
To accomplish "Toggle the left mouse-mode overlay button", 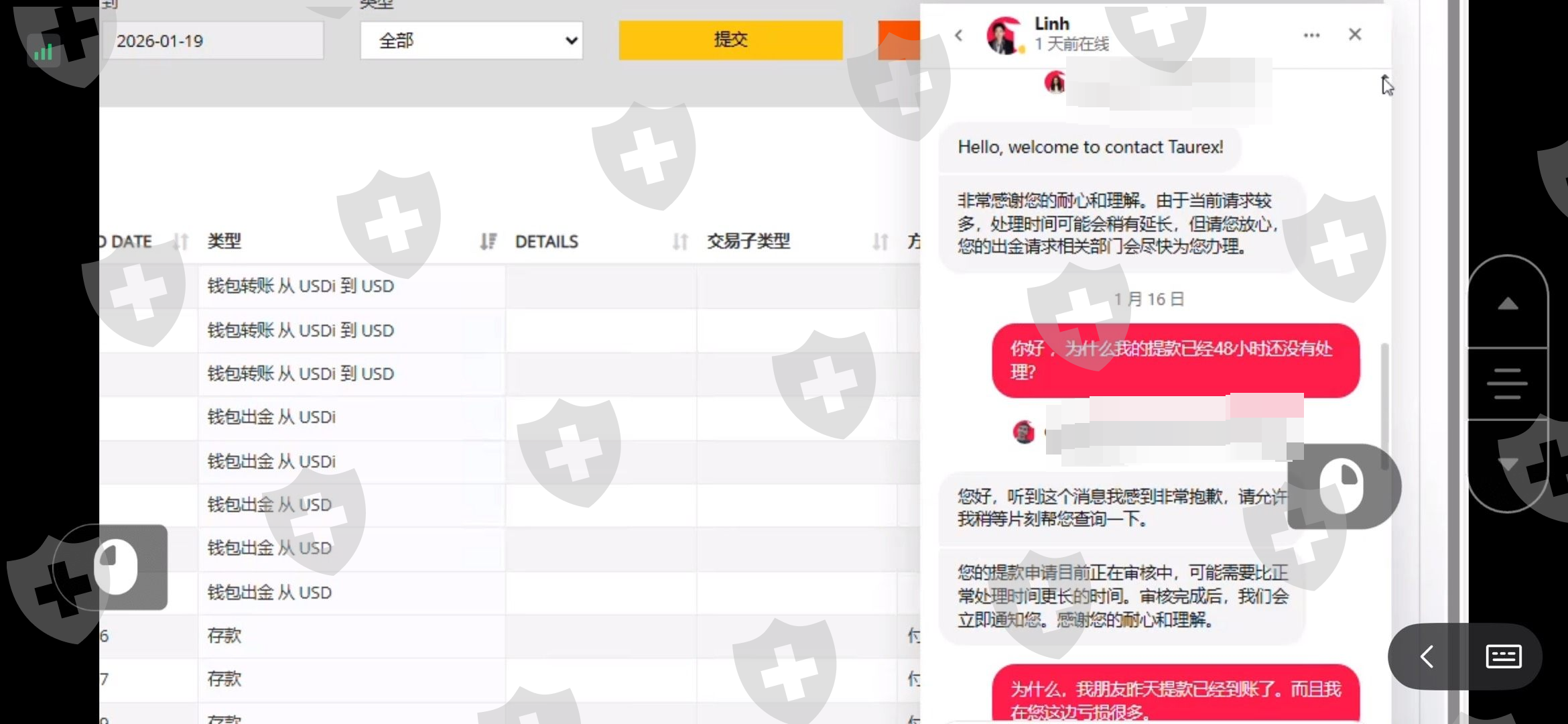I will 115,567.
